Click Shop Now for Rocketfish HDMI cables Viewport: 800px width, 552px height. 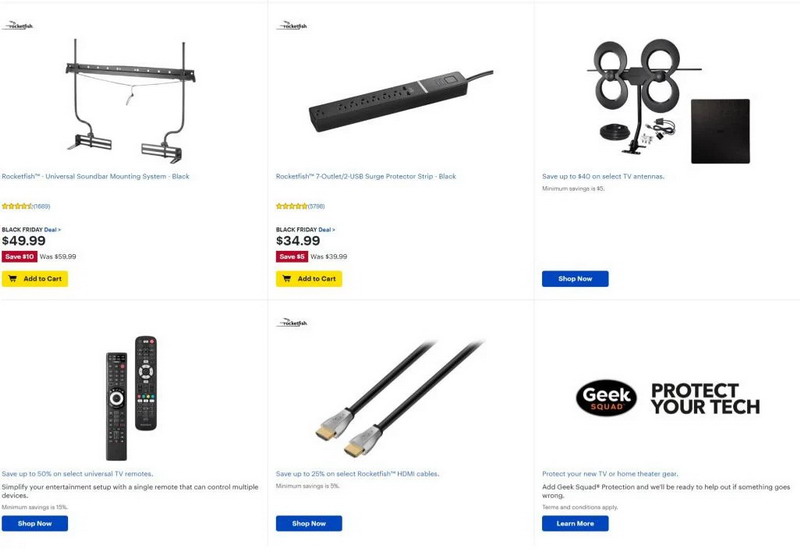[x=309, y=523]
